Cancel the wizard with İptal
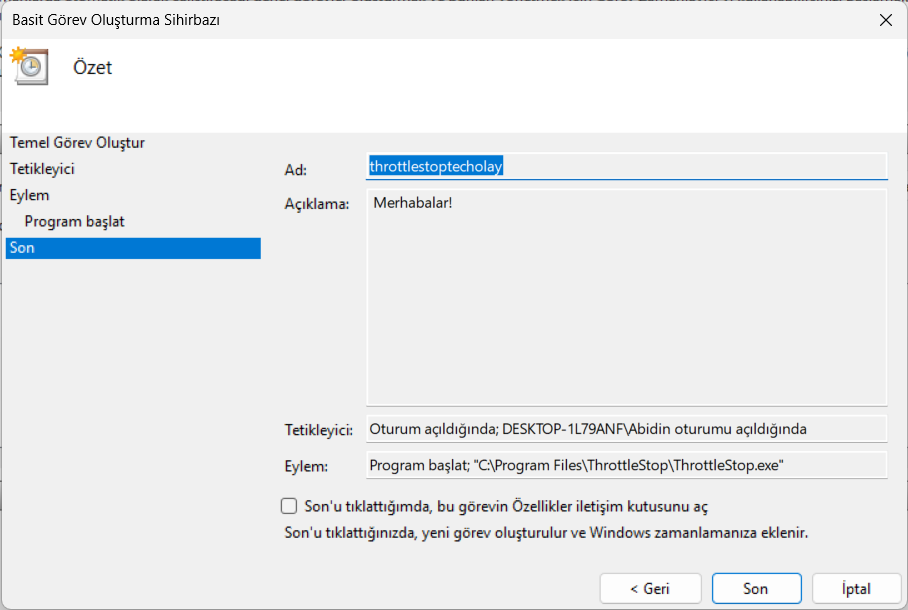 click(856, 589)
